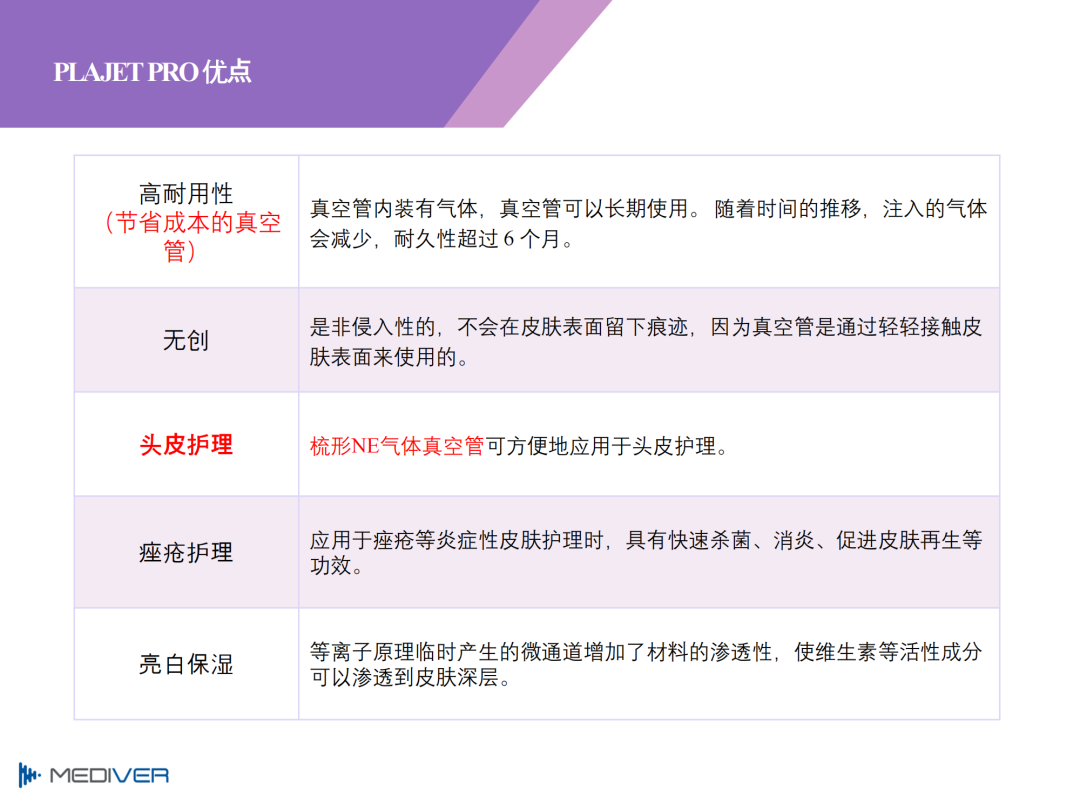Click the description starting "真空管内装有气体"

click(x=648, y=223)
